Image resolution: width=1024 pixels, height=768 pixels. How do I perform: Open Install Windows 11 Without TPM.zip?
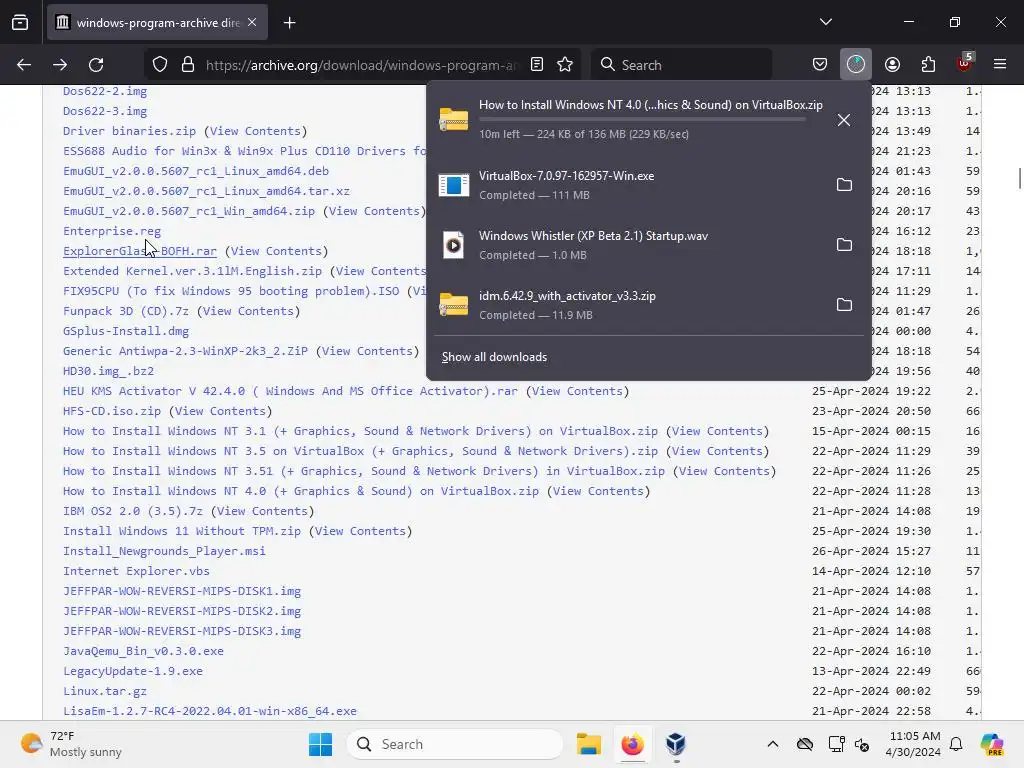pos(182,532)
